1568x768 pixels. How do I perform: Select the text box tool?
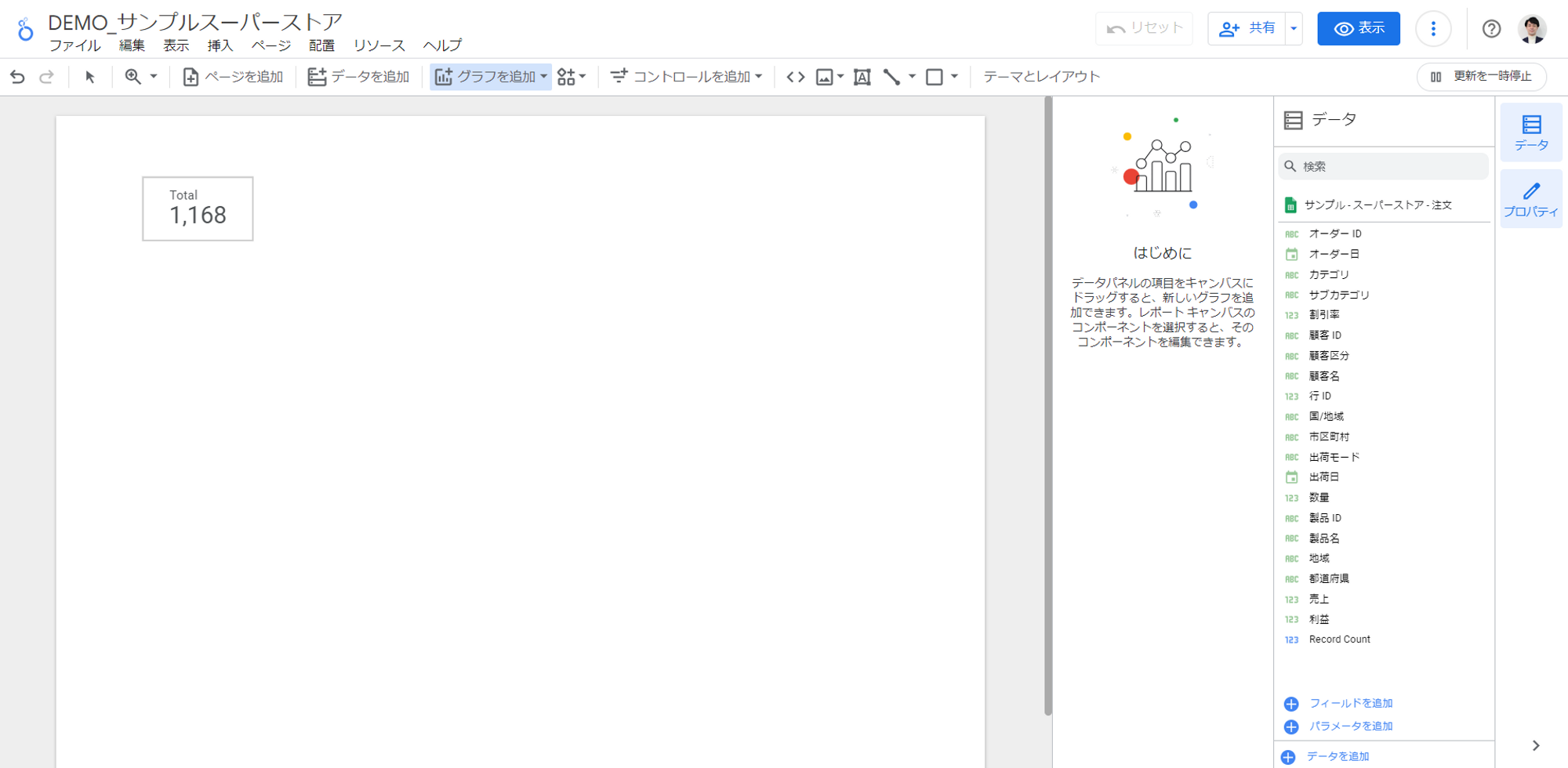point(862,77)
